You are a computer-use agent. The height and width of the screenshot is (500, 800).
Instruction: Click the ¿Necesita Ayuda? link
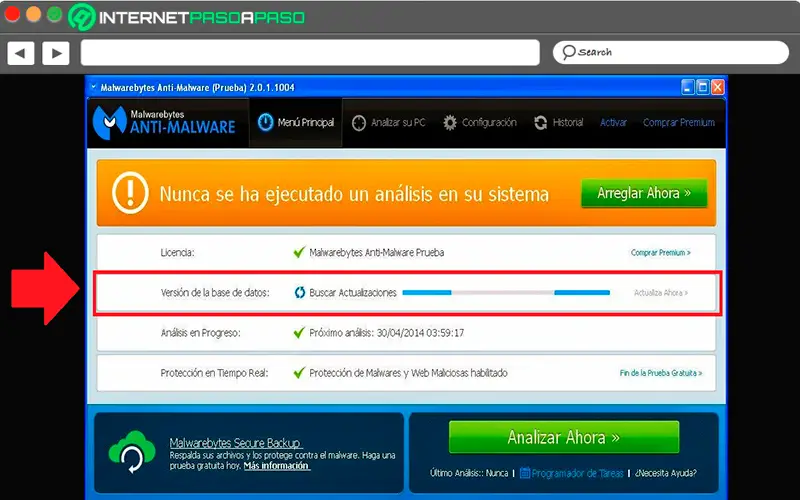coord(666,473)
